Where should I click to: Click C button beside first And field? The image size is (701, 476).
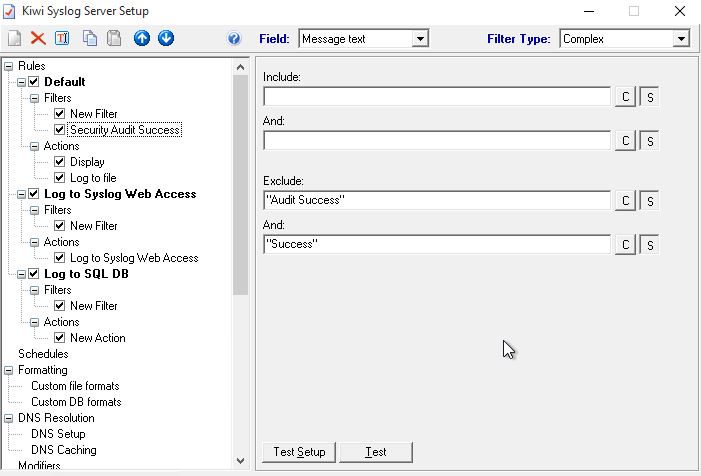point(625,141)
